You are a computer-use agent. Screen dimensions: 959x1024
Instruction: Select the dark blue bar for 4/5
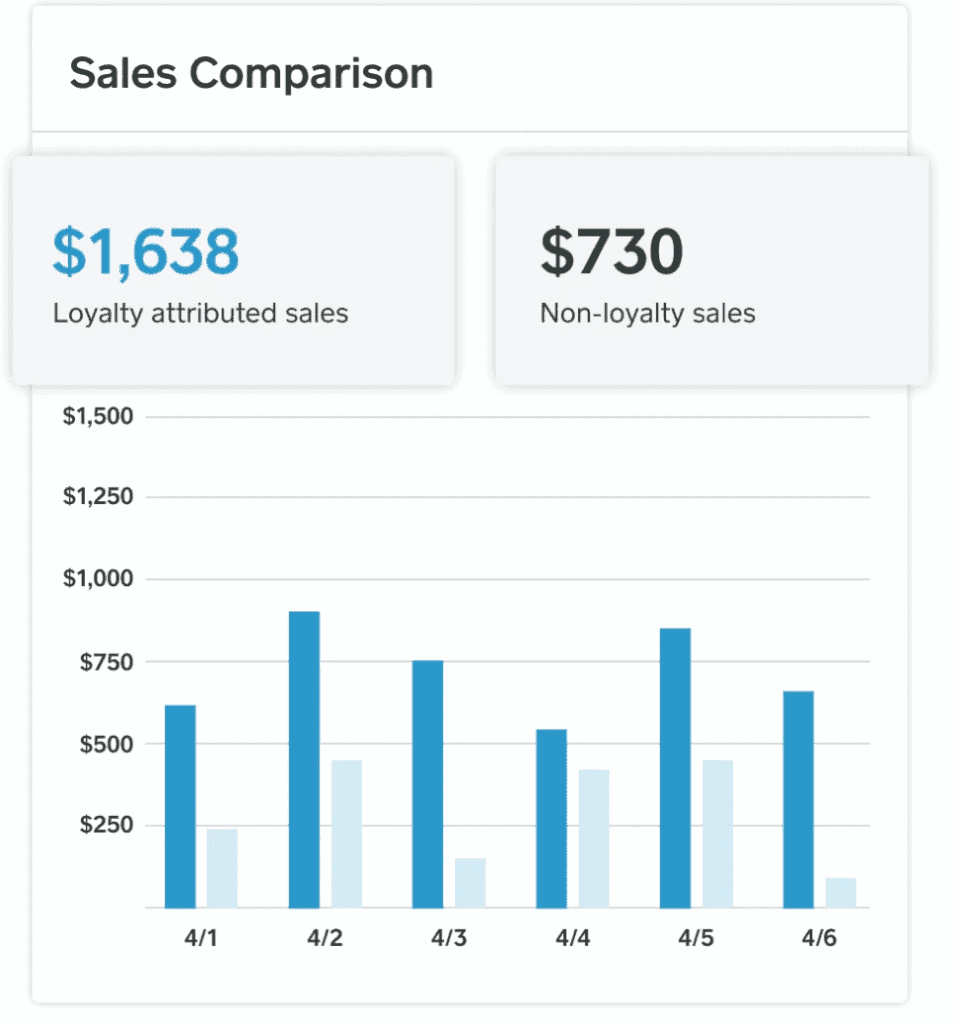[x=675, y=767]
